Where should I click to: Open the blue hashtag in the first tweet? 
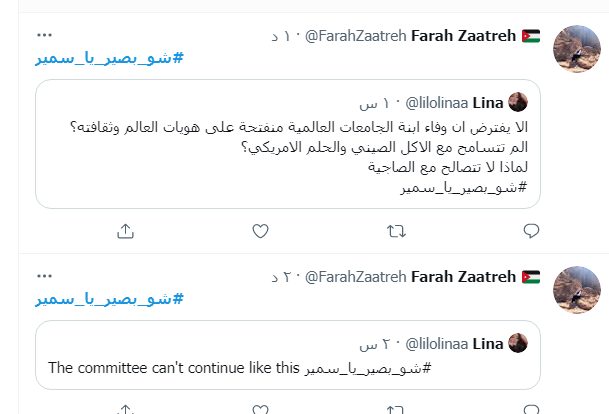[x=110, y=58]
